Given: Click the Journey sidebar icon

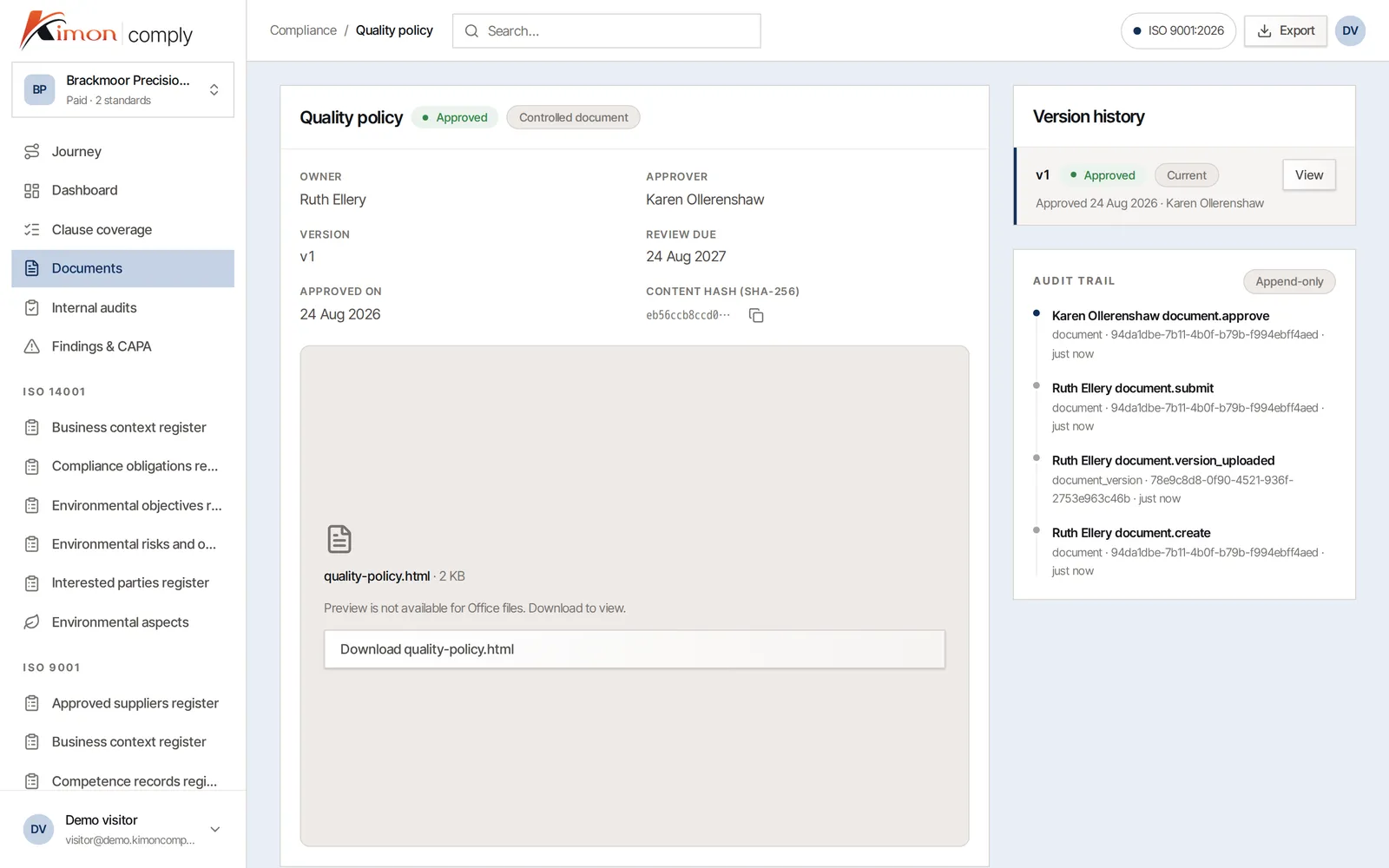Looking at the screenshot, I should click(x=32, y=152).
